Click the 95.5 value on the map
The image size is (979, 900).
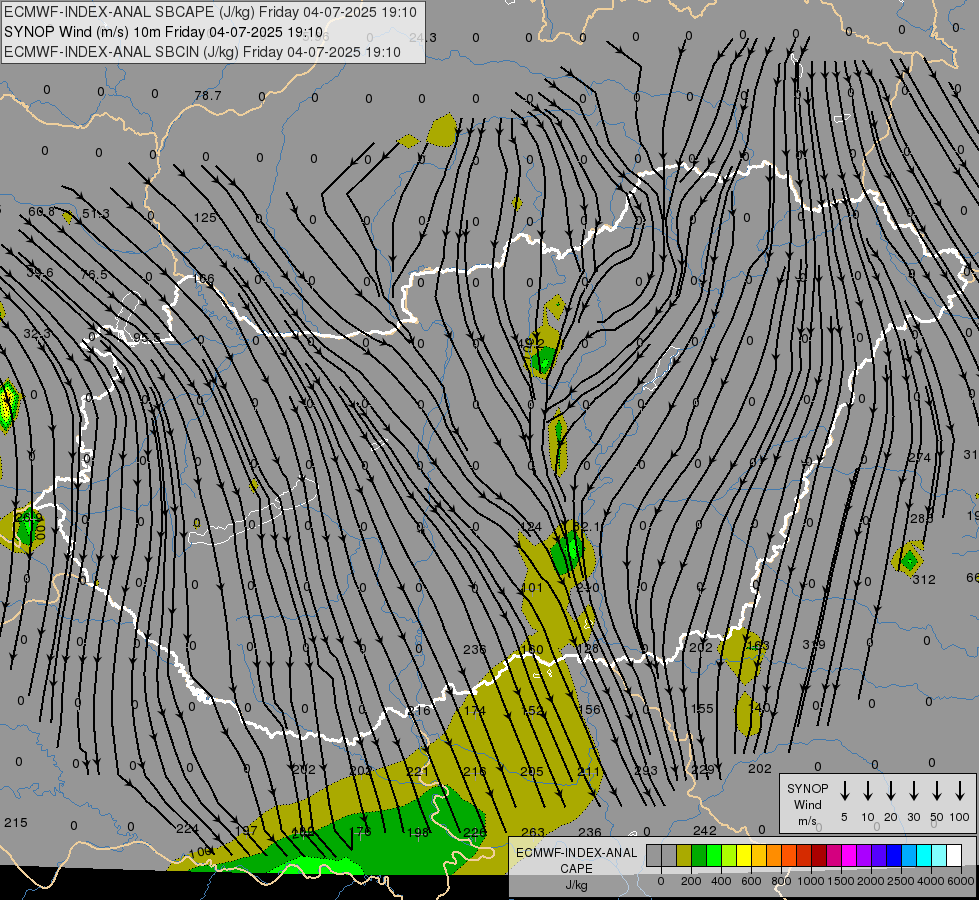[x=147, y=338]
